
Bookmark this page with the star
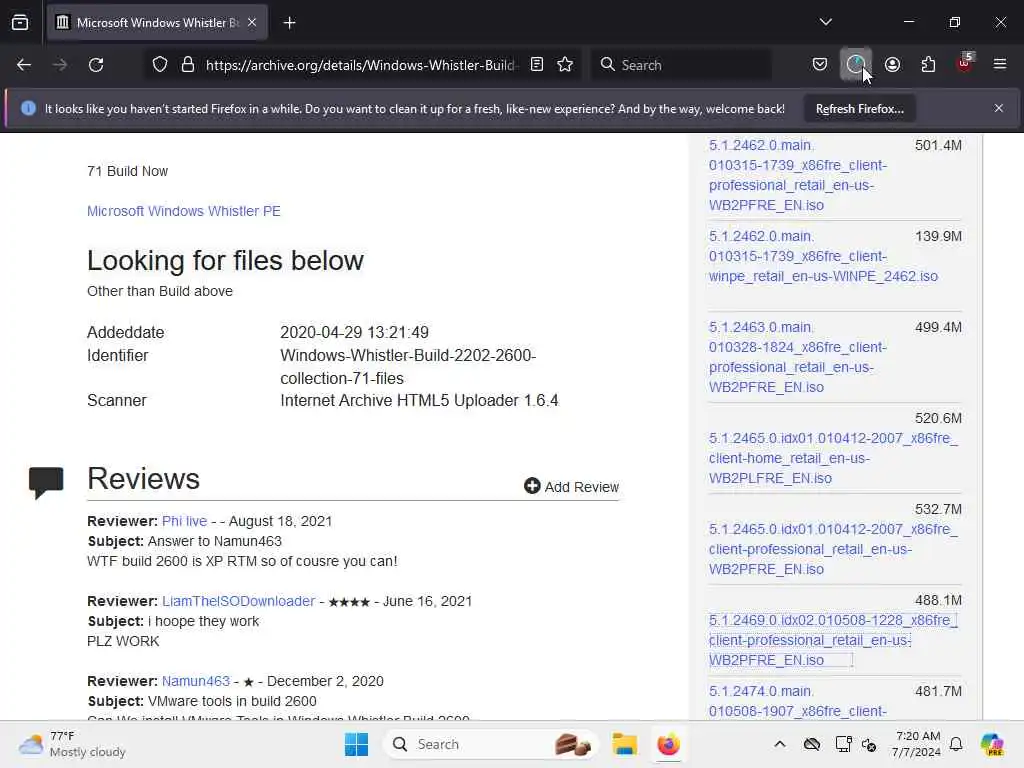(566, 65)
